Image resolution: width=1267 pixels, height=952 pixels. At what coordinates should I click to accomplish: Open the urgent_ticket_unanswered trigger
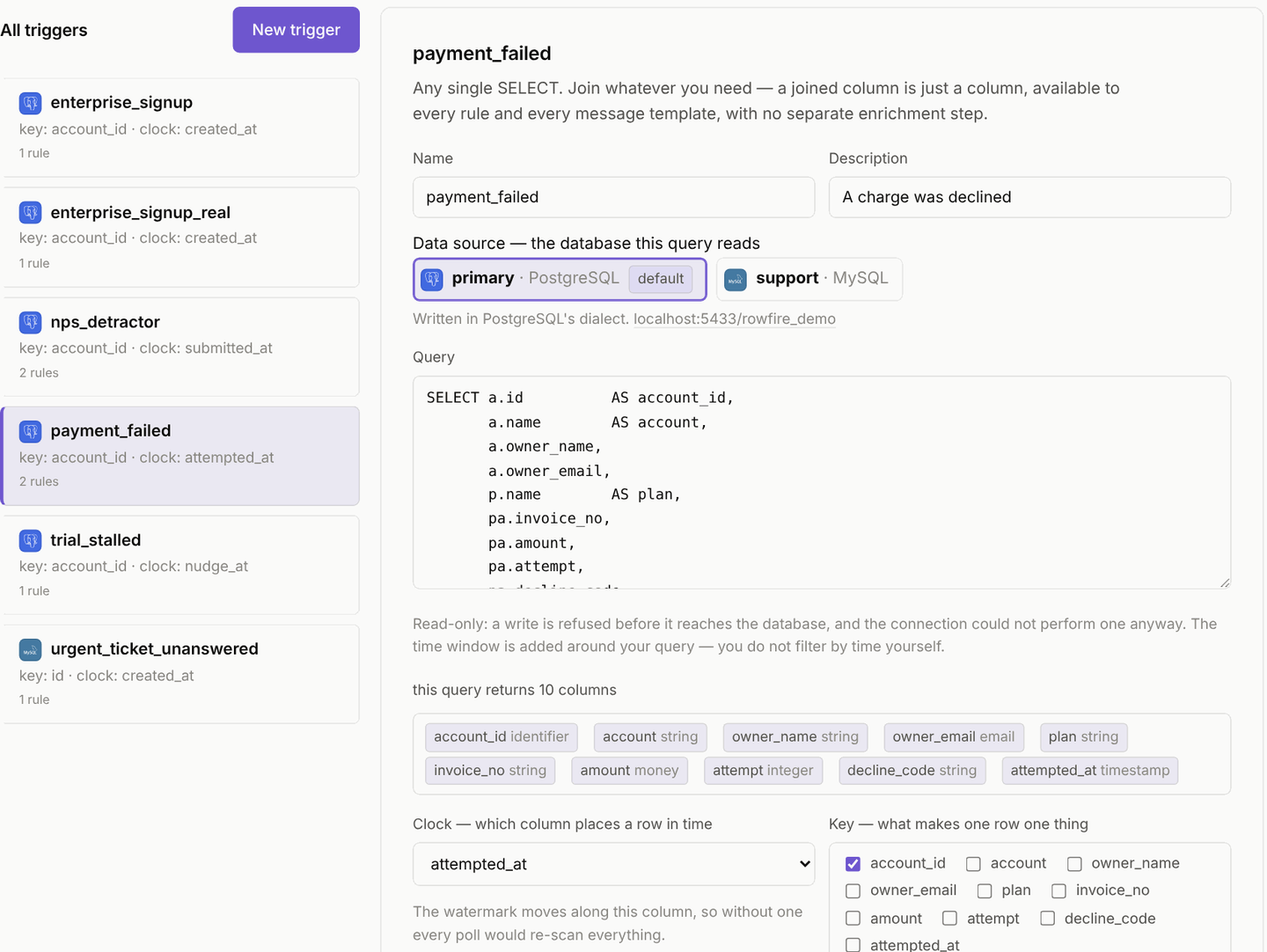tap(181, 674)
